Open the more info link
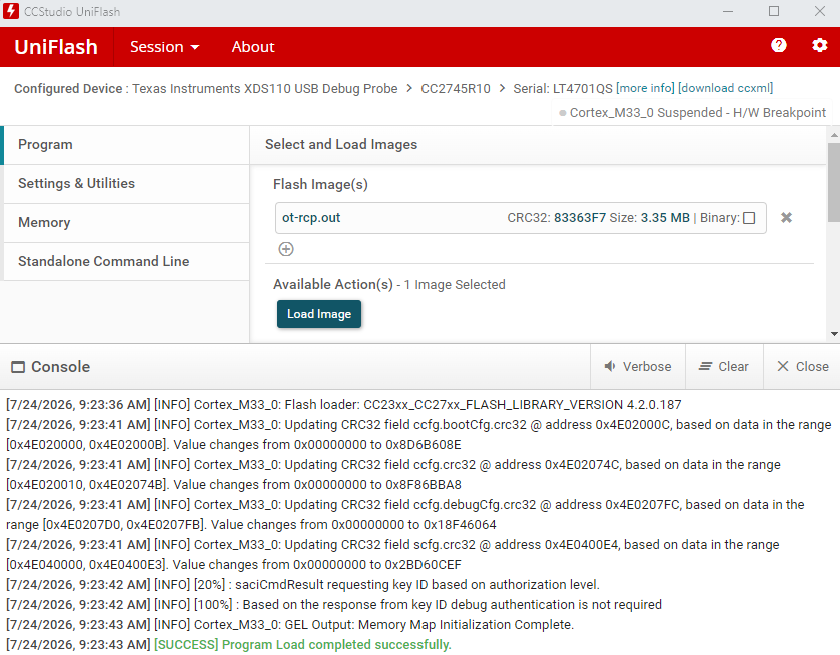The image size is (840, 655). click(x=645, y=88)
